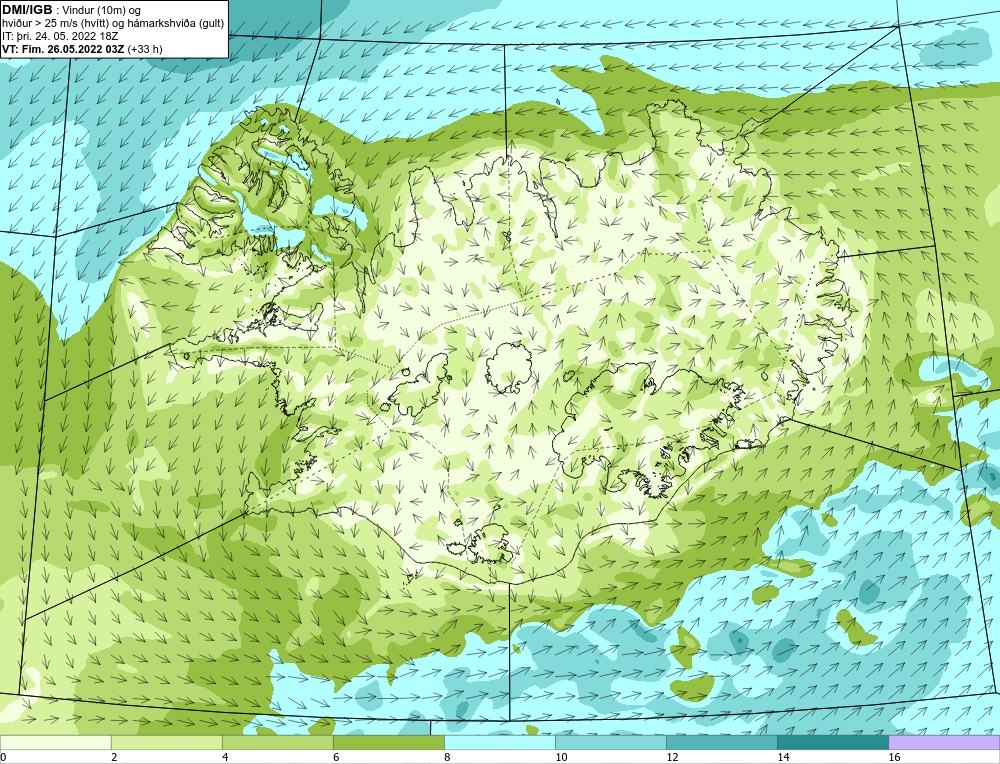
Task: Click the legend scale label 16
Action: pos(894,757)
